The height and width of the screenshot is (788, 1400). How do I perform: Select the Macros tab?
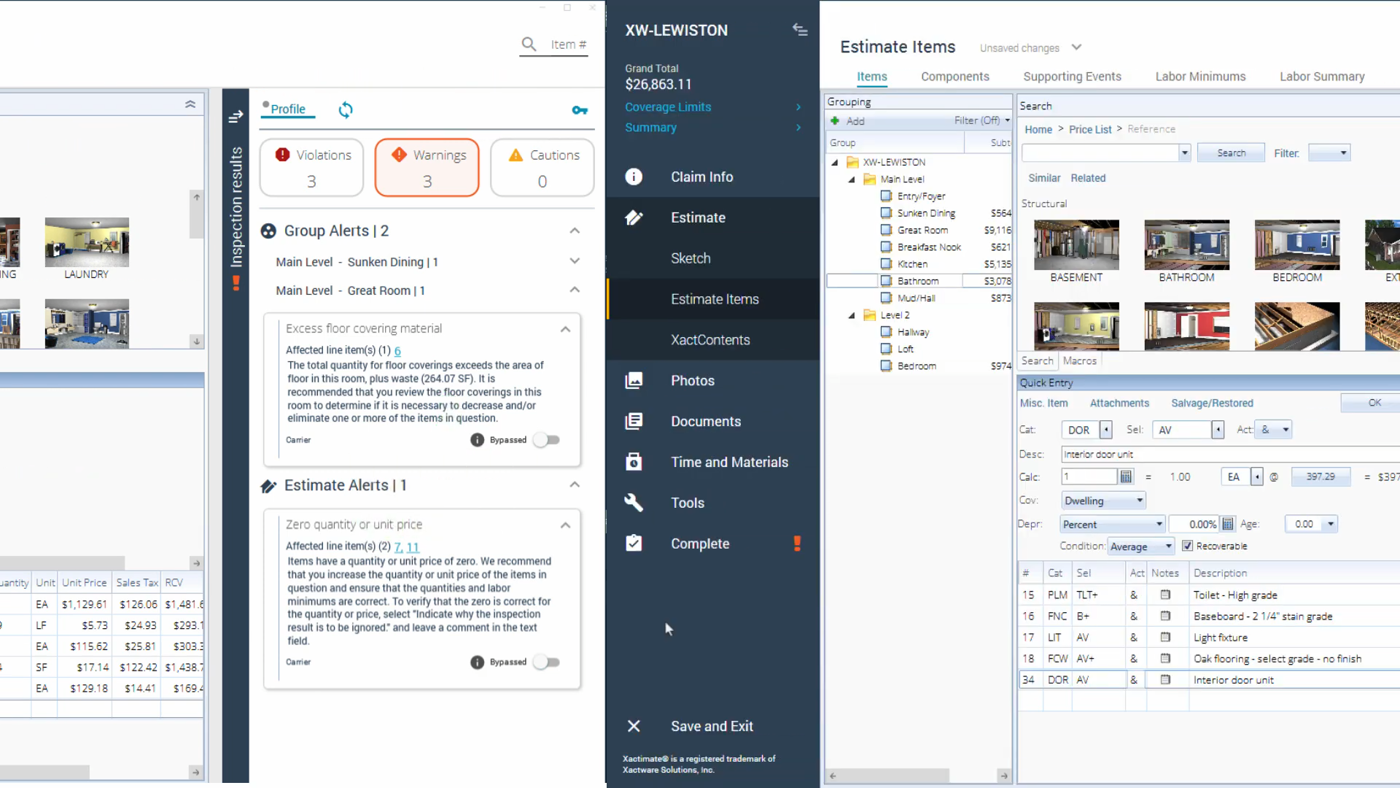click(1079, 361)
